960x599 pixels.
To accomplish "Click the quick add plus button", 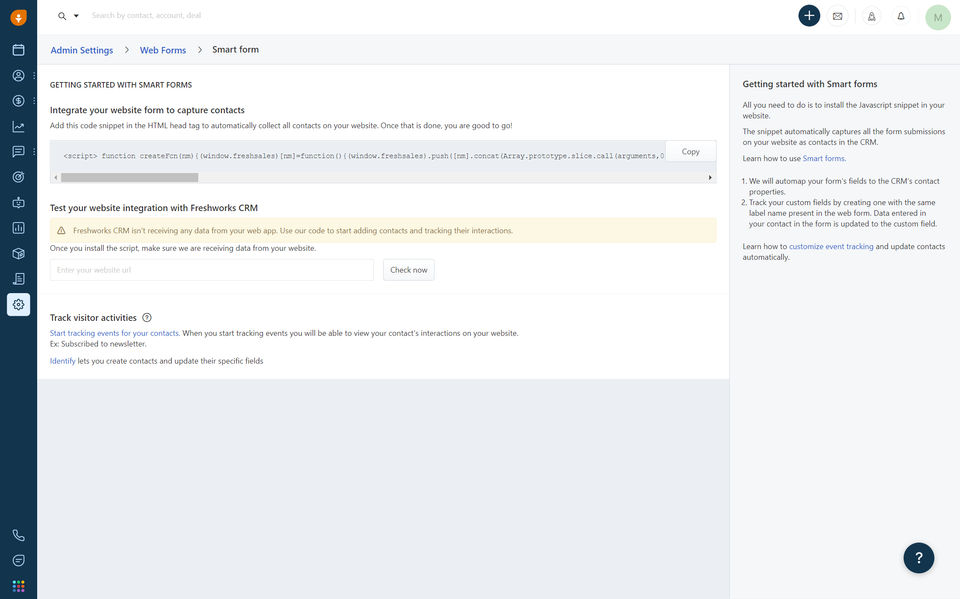I will pyautogui.click(x=809, y=16).
